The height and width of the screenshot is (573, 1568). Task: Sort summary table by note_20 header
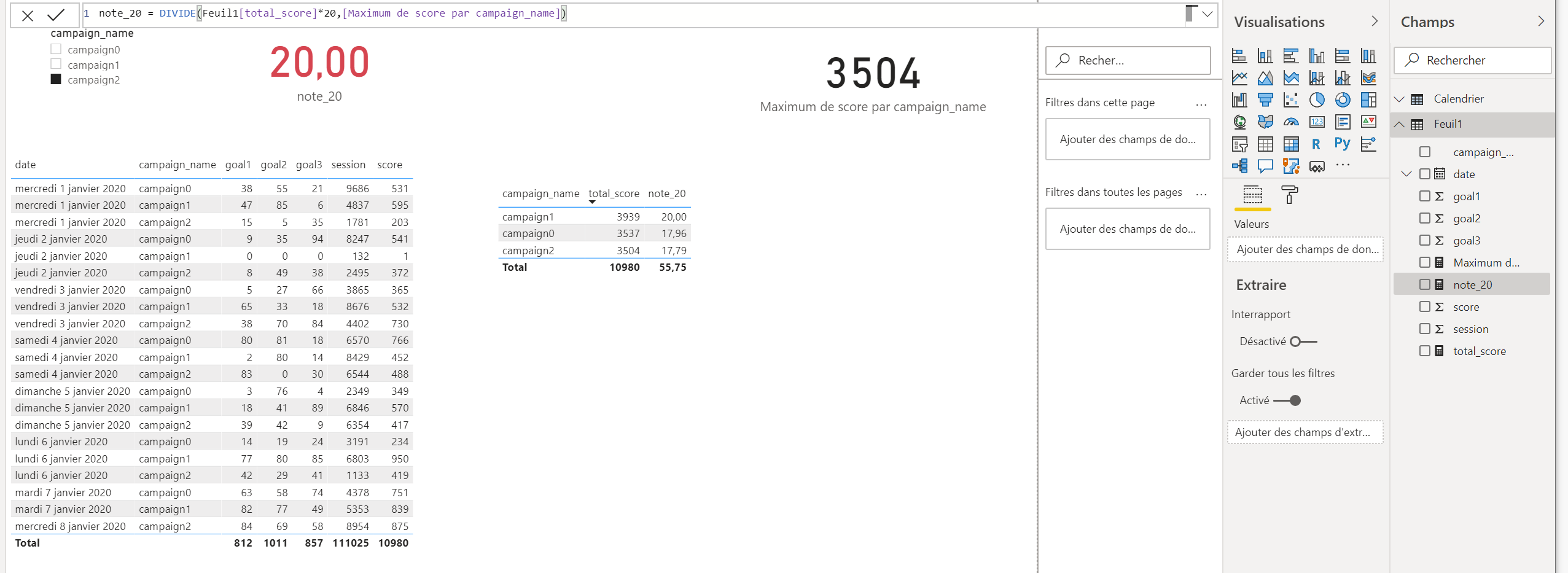666,193
